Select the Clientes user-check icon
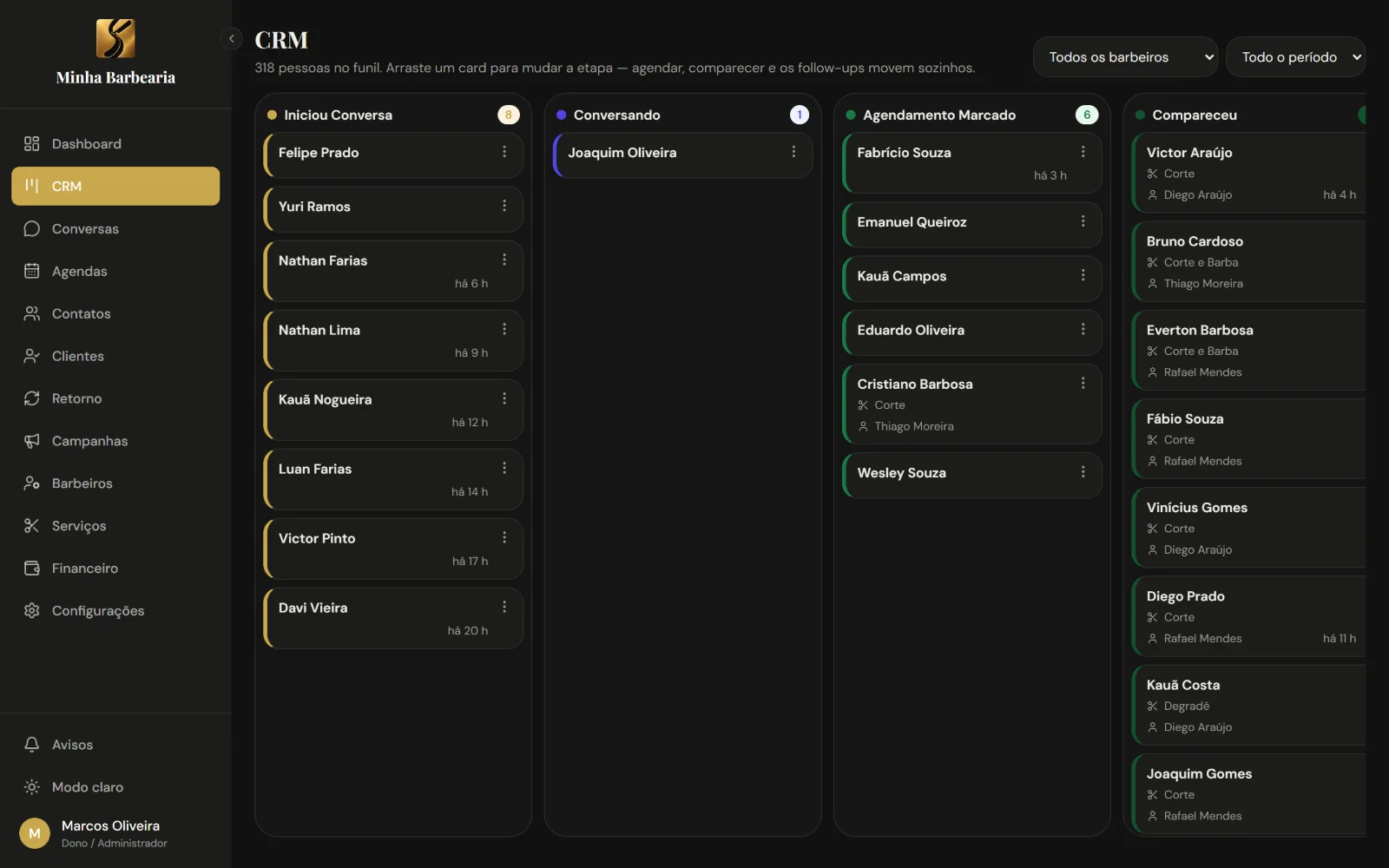The width and height of the screenshot is (1389, 868). coord(32,356)
